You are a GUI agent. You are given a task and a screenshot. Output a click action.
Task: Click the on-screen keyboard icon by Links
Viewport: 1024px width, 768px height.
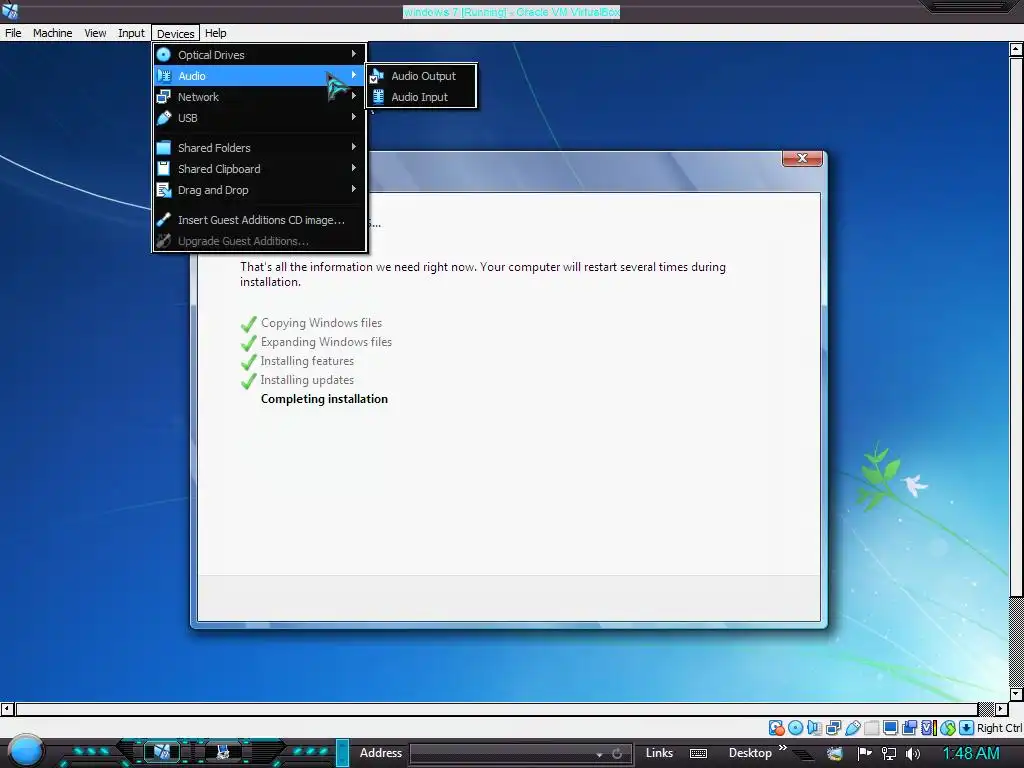(x=698, y=753)
